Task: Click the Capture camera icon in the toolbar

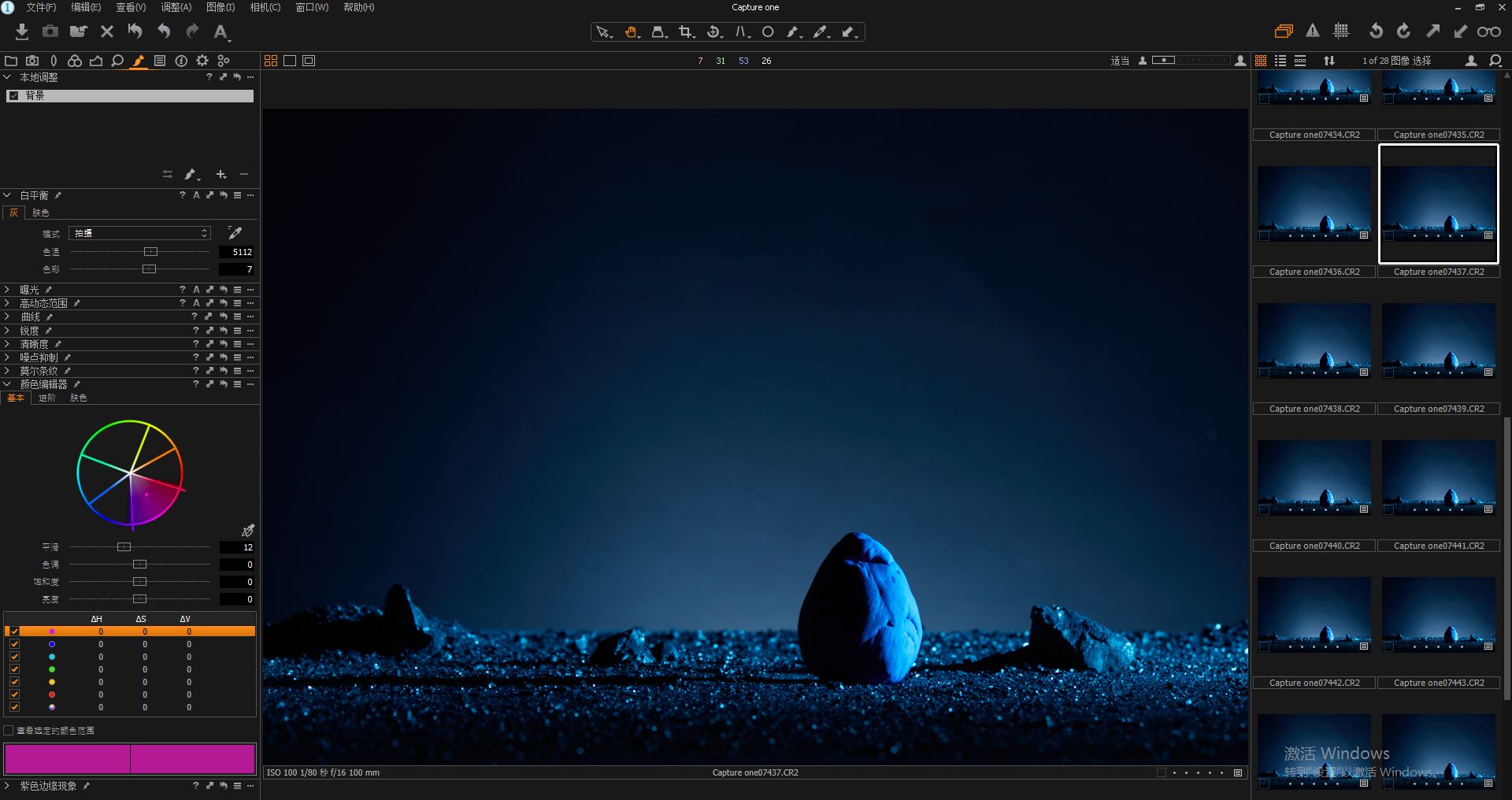Action: [50, 31]
